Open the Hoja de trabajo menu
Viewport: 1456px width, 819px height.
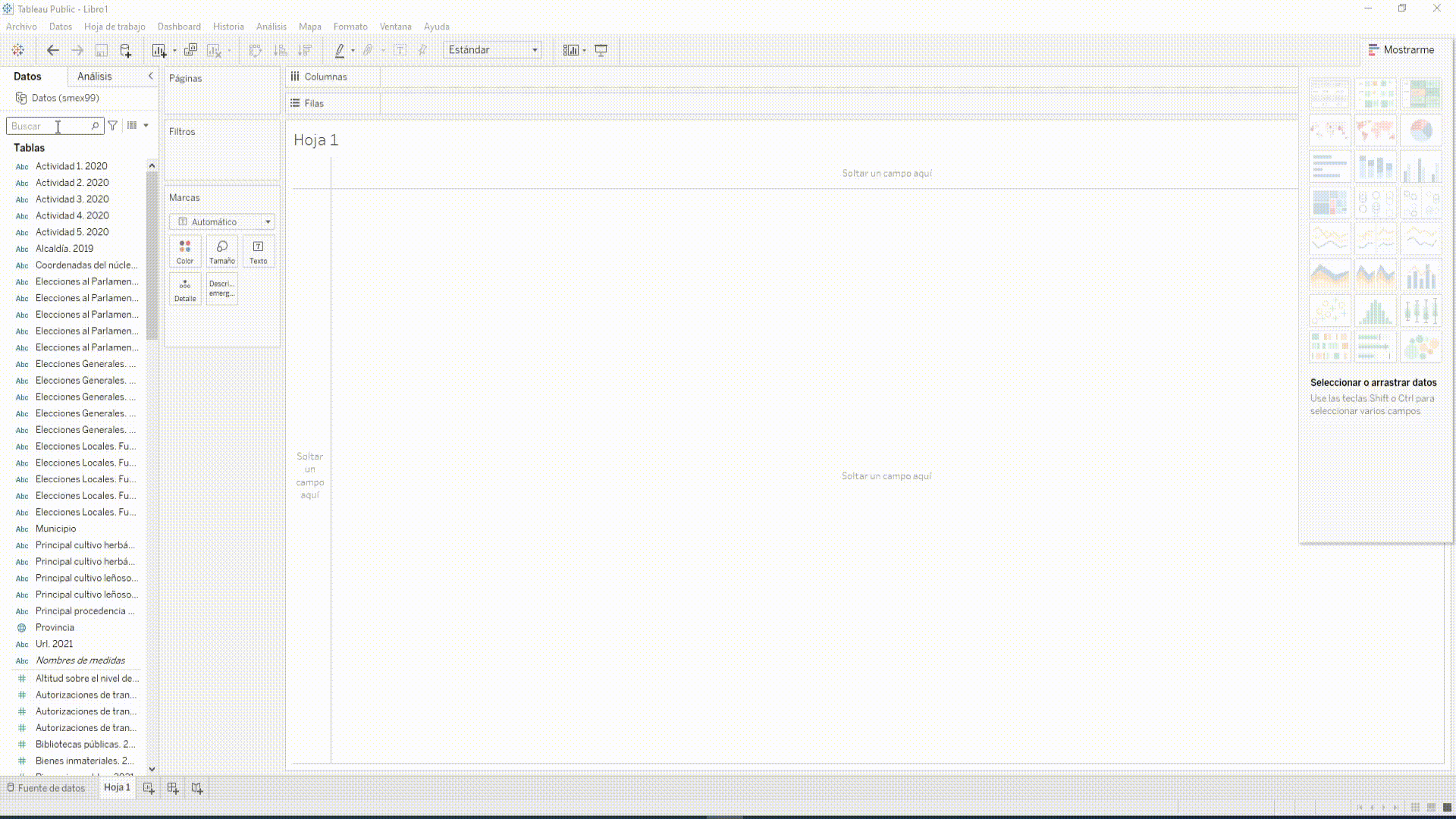click(x=115, y=27)
